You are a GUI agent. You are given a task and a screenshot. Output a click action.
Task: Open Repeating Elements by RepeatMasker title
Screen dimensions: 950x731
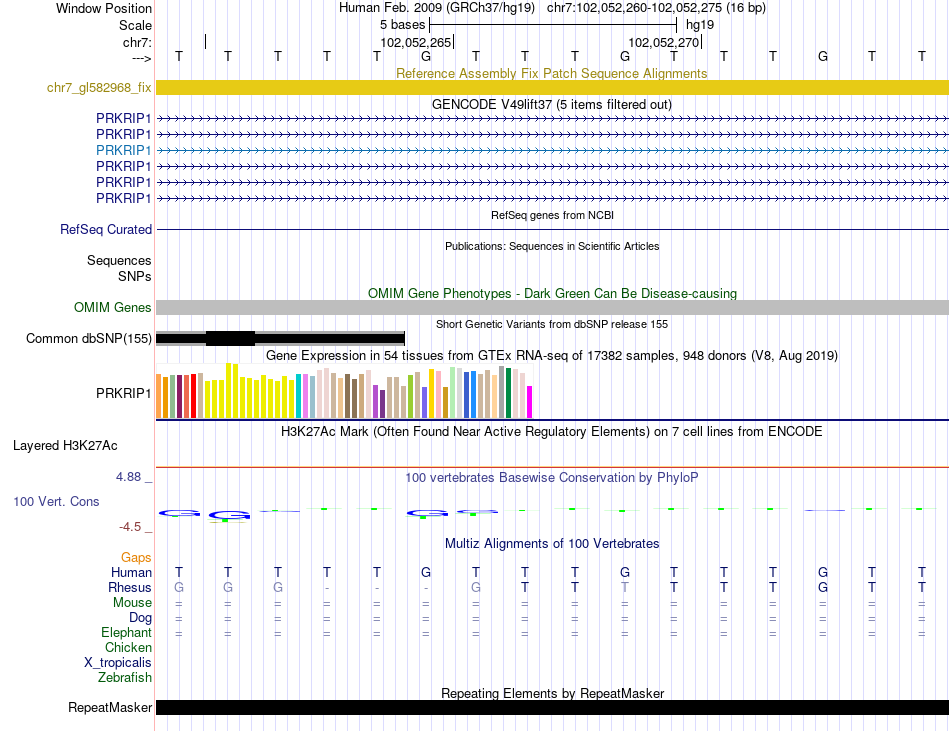[551, 693]
